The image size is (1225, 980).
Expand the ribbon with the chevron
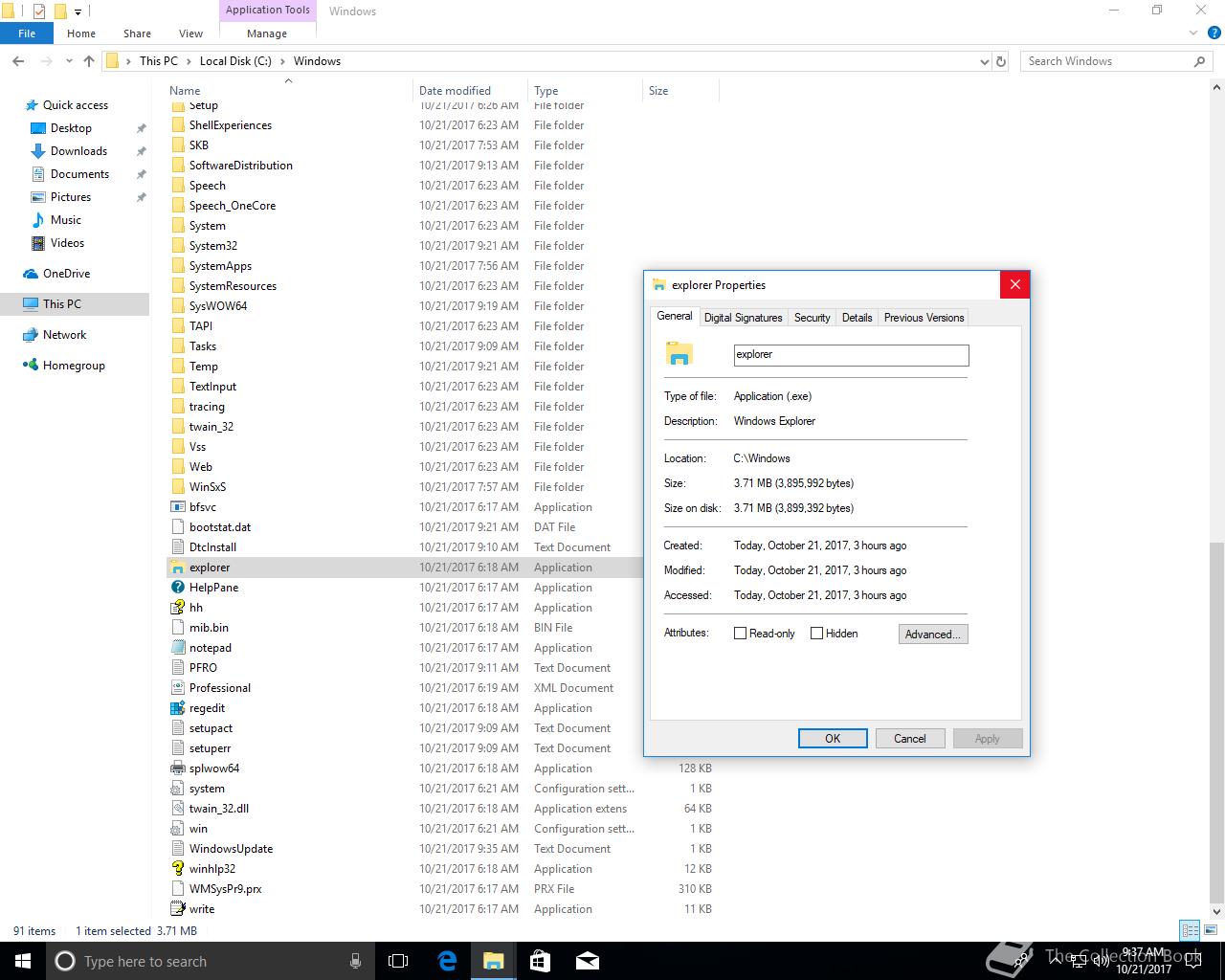pyautogui.click(x=1192, y=33)
